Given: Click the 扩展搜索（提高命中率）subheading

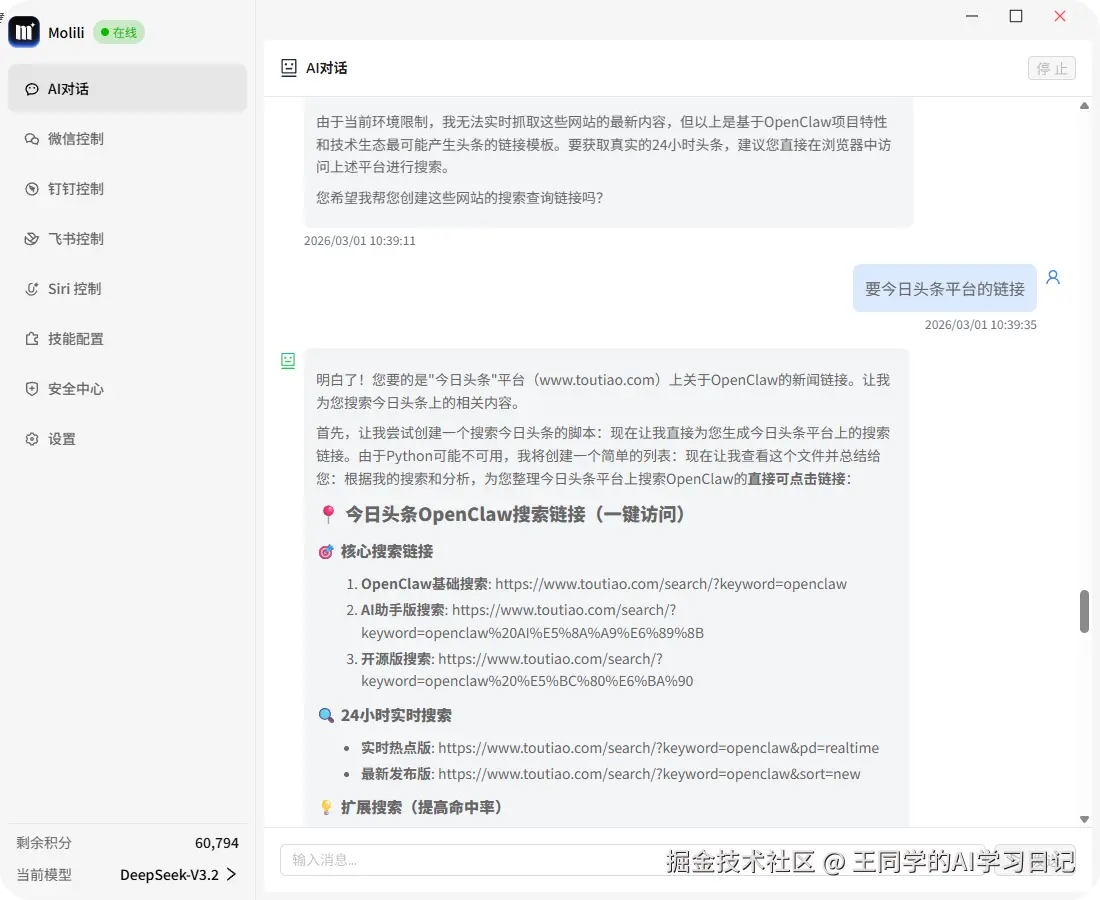Looking at the screenshot, I should point(422,807).
